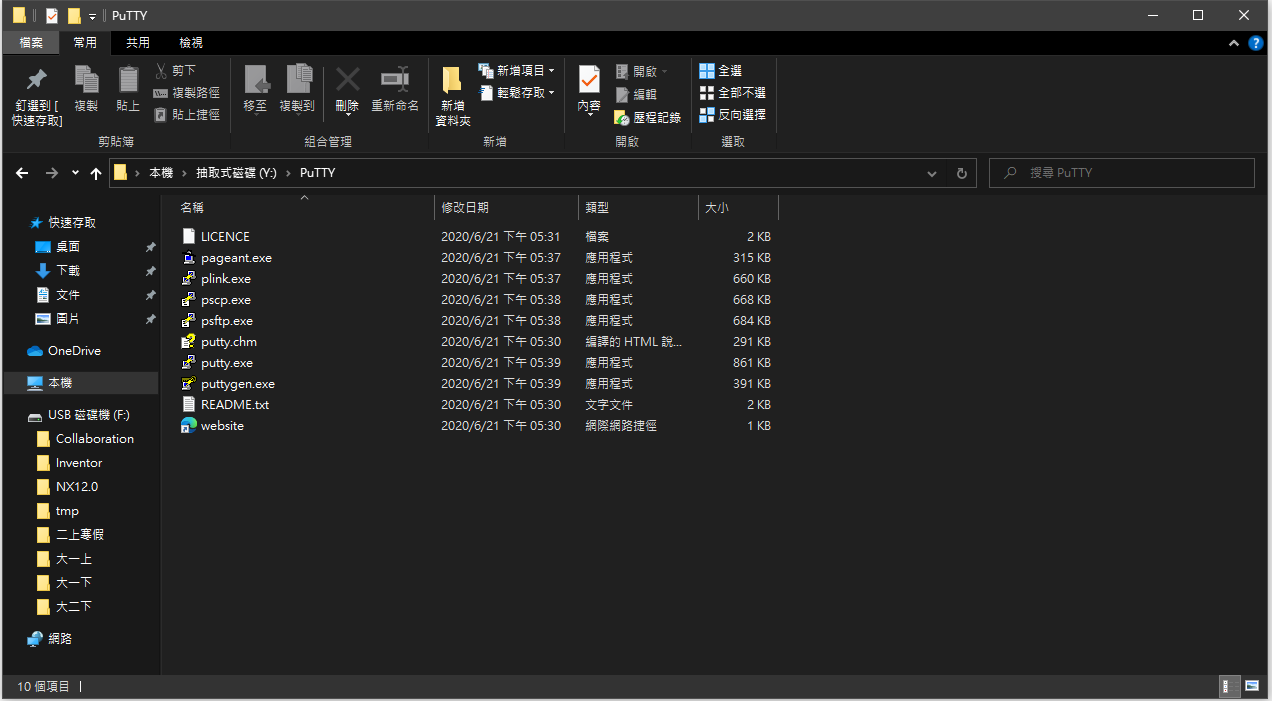Switch to Details view icon in status bar
The height and width of the screenshot is (701, 1272).
click(1230, 687)
